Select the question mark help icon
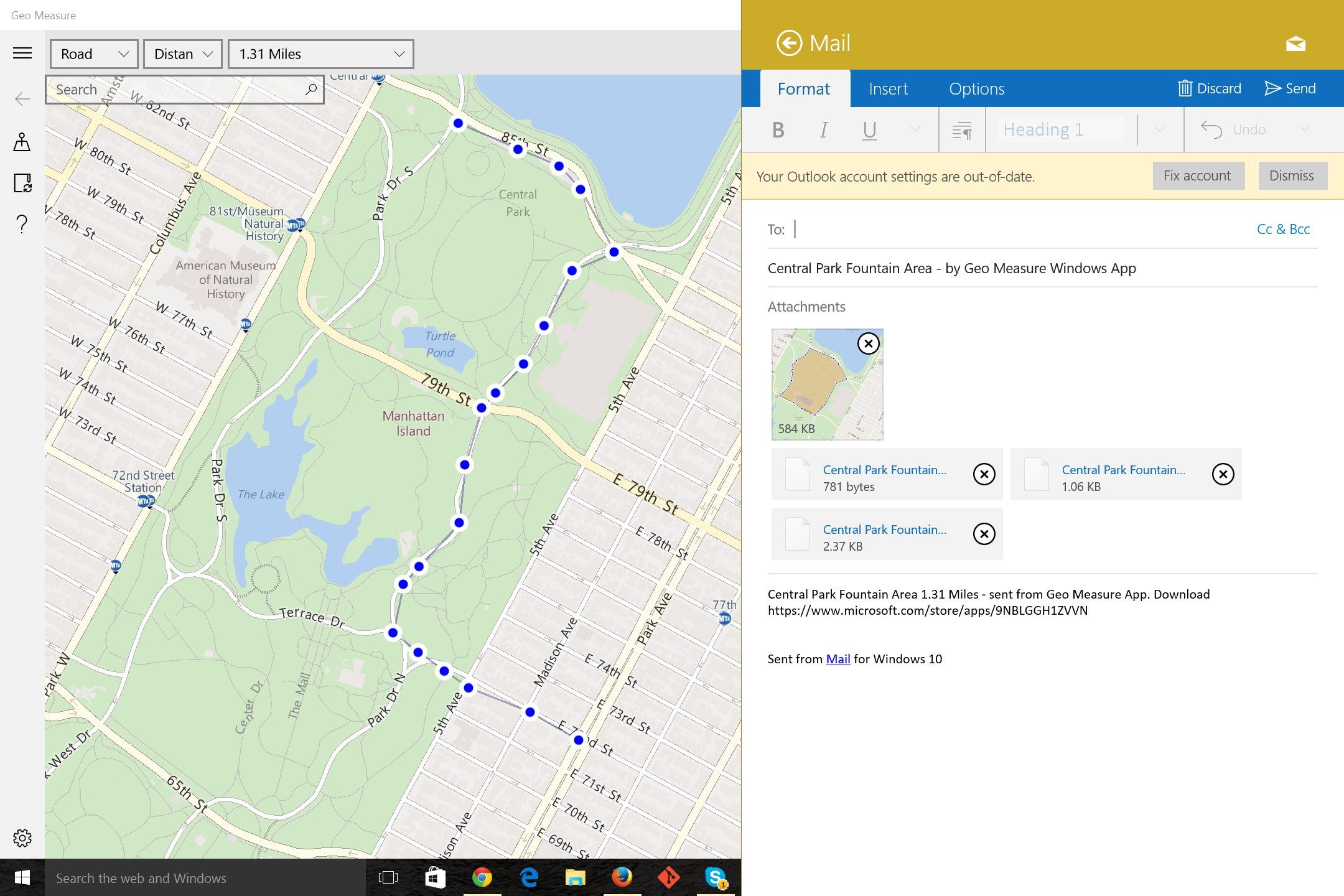Viewport: 1344px width, 896px height. click(22, 222)
